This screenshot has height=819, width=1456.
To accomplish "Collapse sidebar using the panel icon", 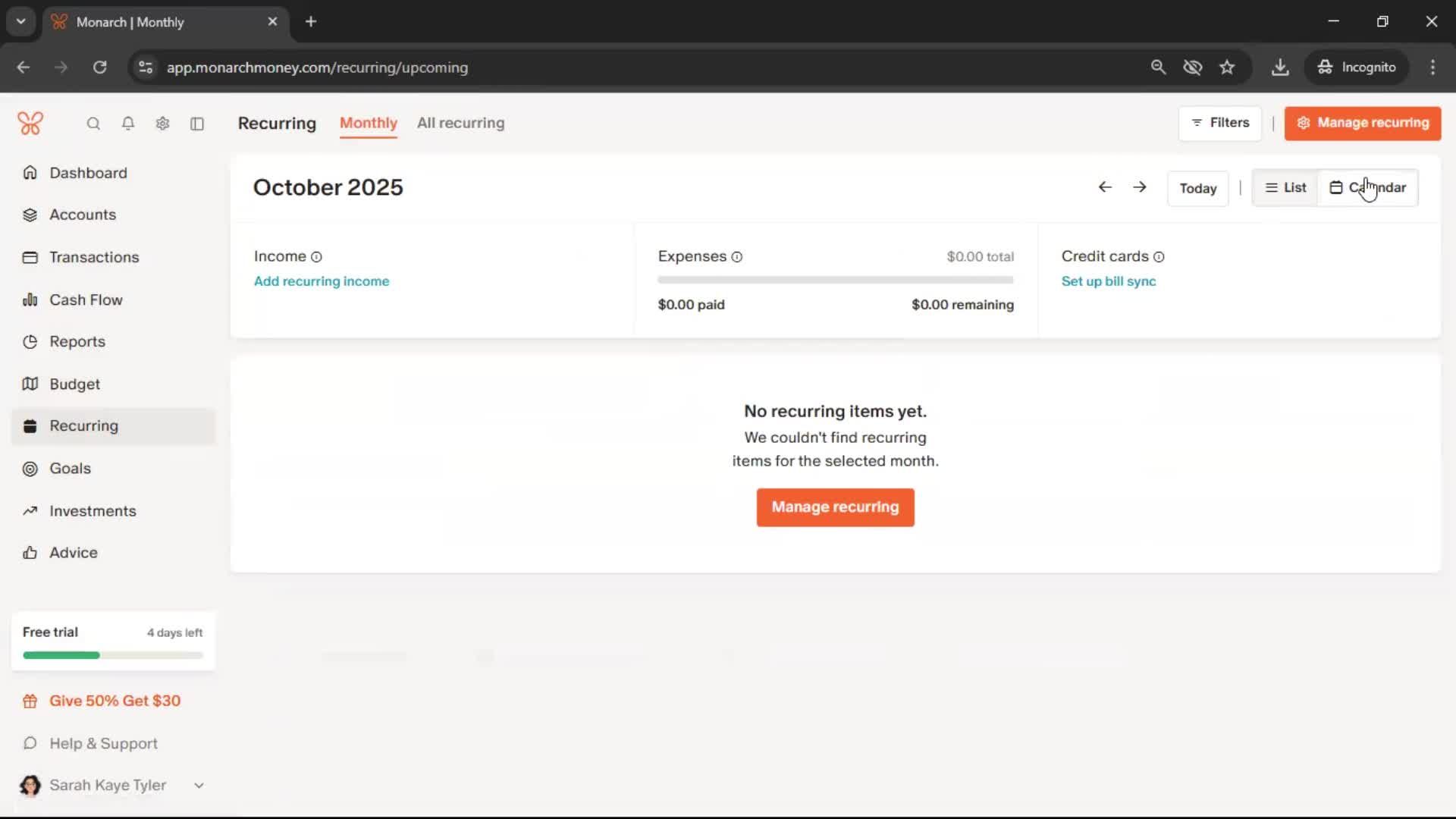I will coord(197,124).
